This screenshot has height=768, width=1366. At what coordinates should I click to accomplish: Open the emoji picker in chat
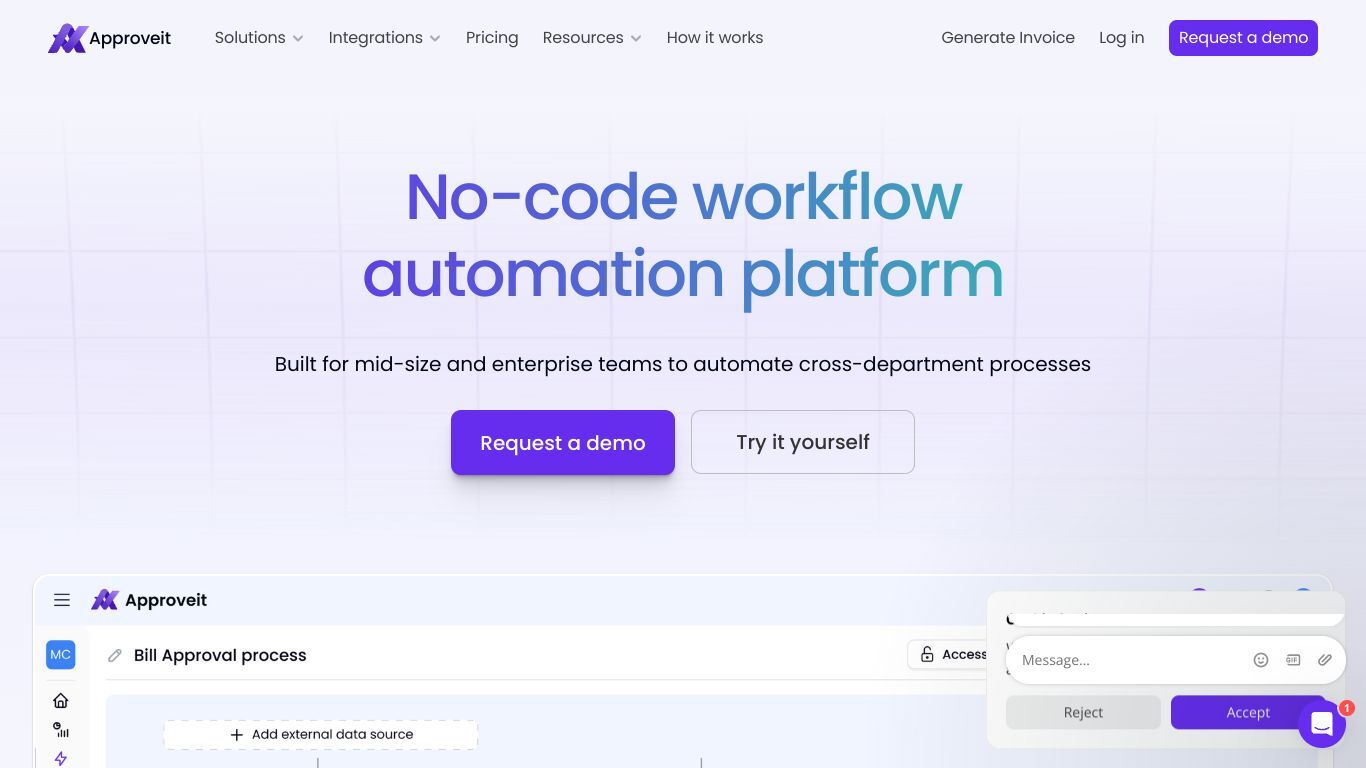[1261, 660]
